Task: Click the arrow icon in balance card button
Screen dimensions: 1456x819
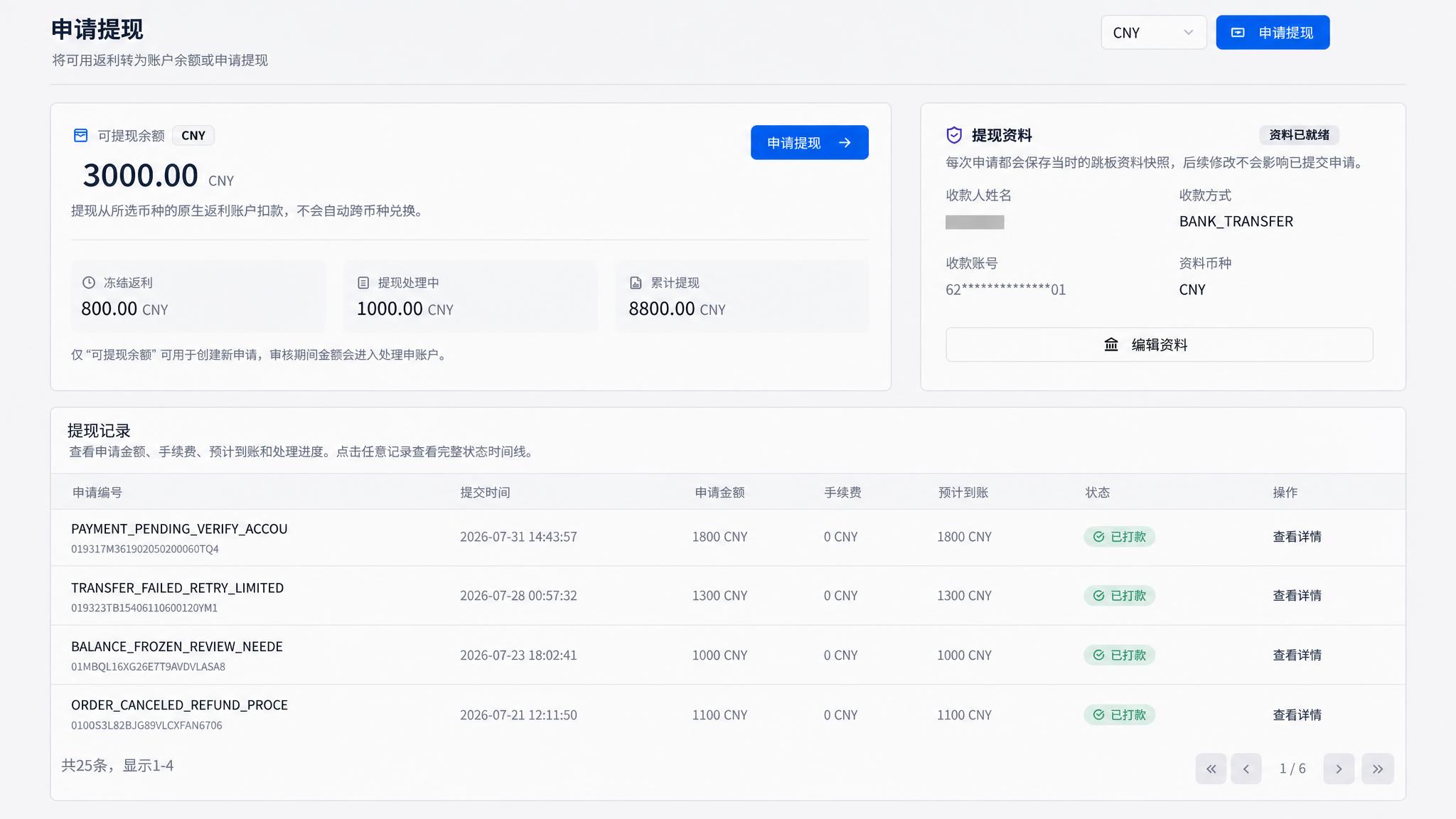Action: click(x=845, y=143)
